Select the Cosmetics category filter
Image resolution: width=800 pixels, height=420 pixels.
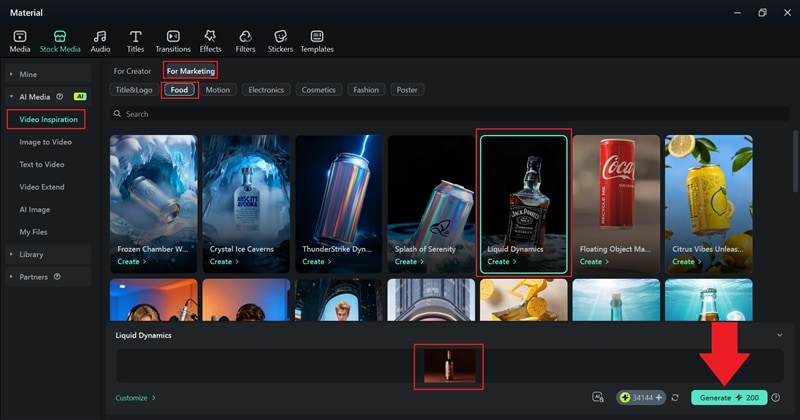tap(318, 90)
